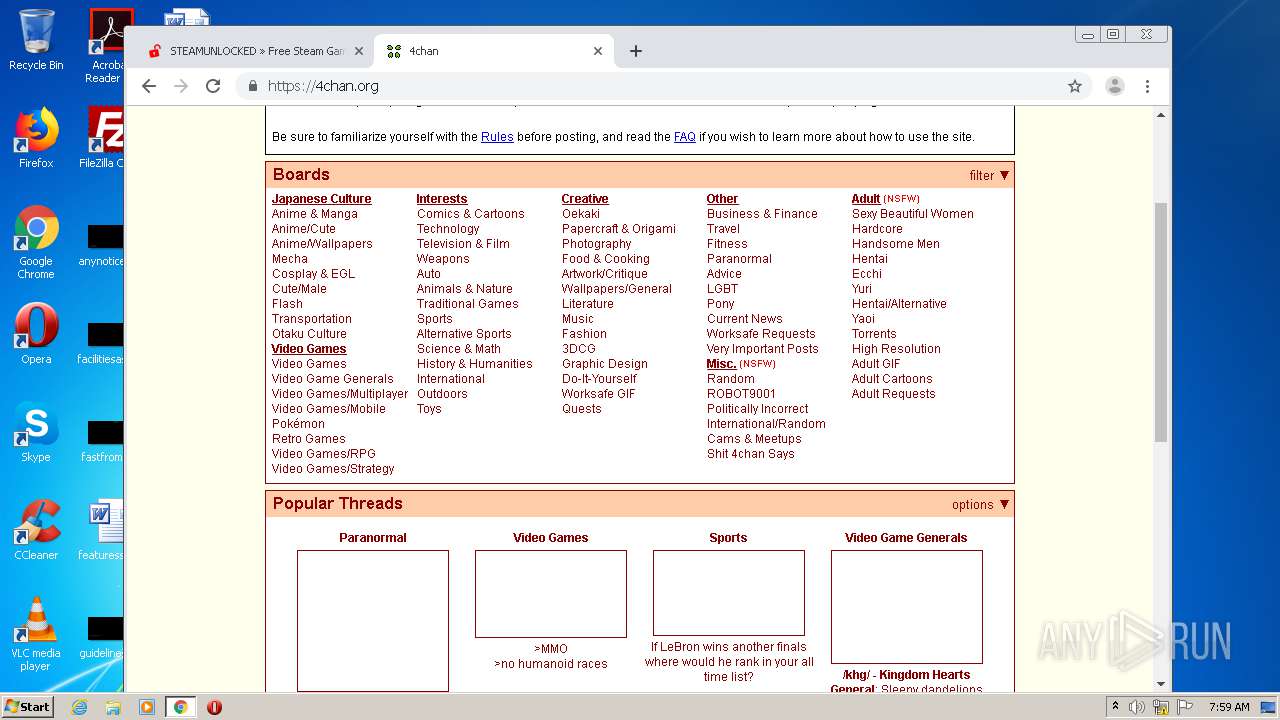Click the Creative category heading
1280x720 pixels.
pyautogui.click(x=585, y=199)
